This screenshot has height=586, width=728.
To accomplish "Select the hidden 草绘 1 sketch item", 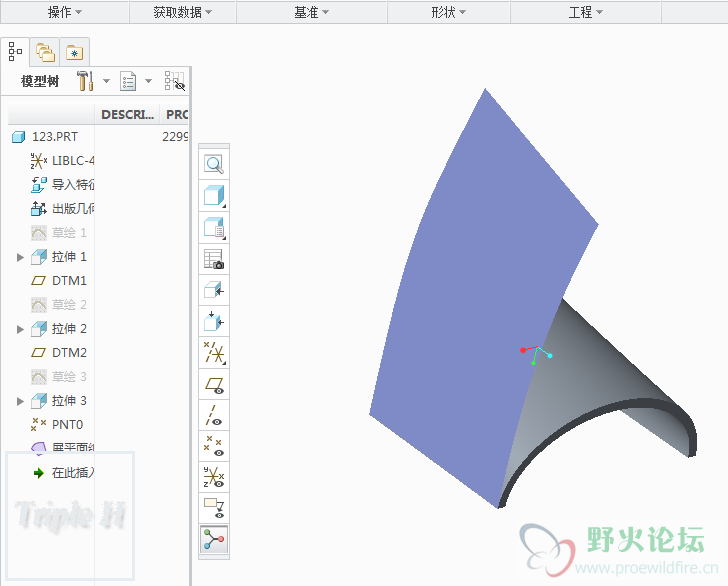I will point(58,233).
